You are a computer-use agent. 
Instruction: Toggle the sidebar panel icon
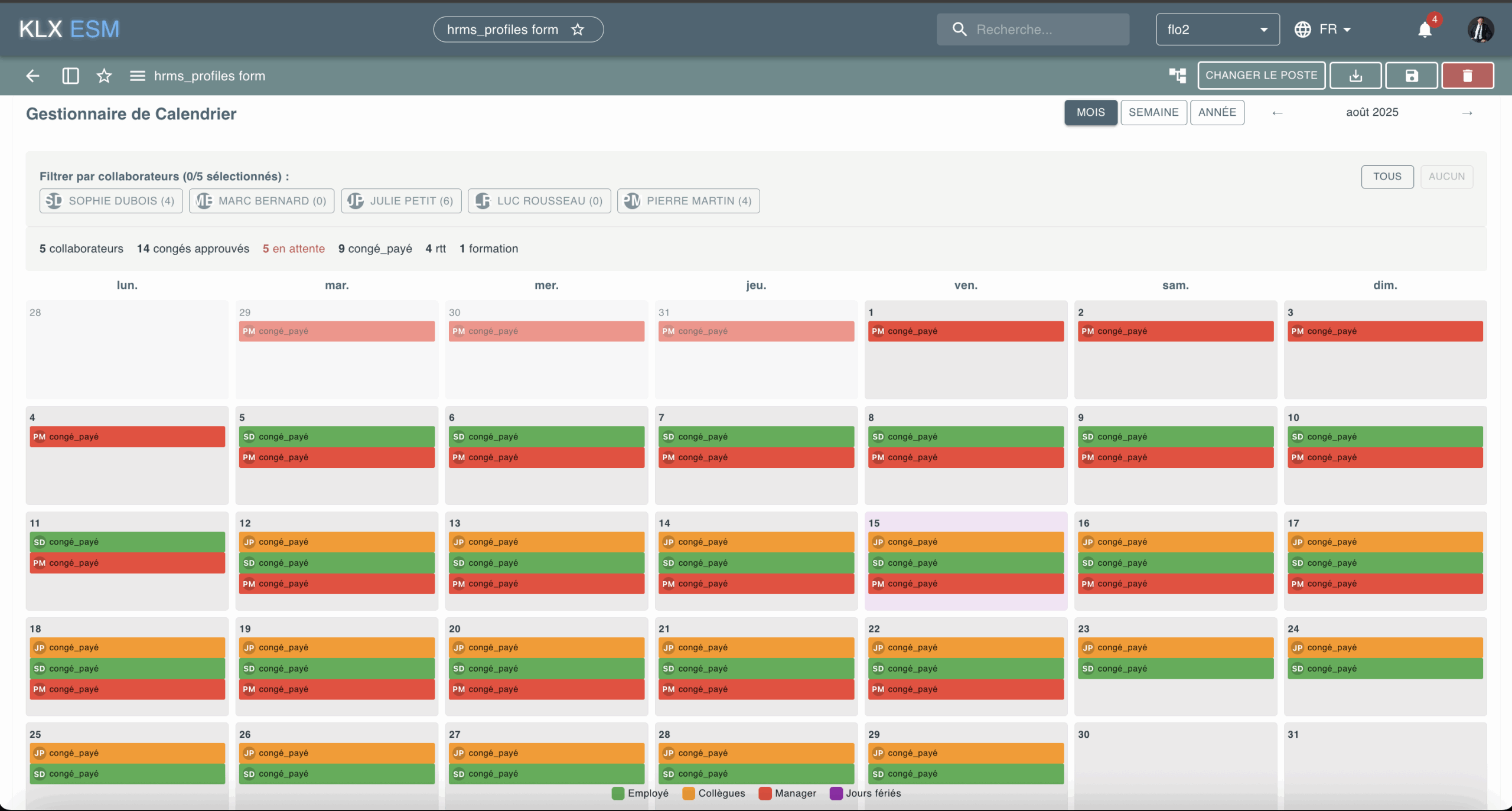(70, 76)
